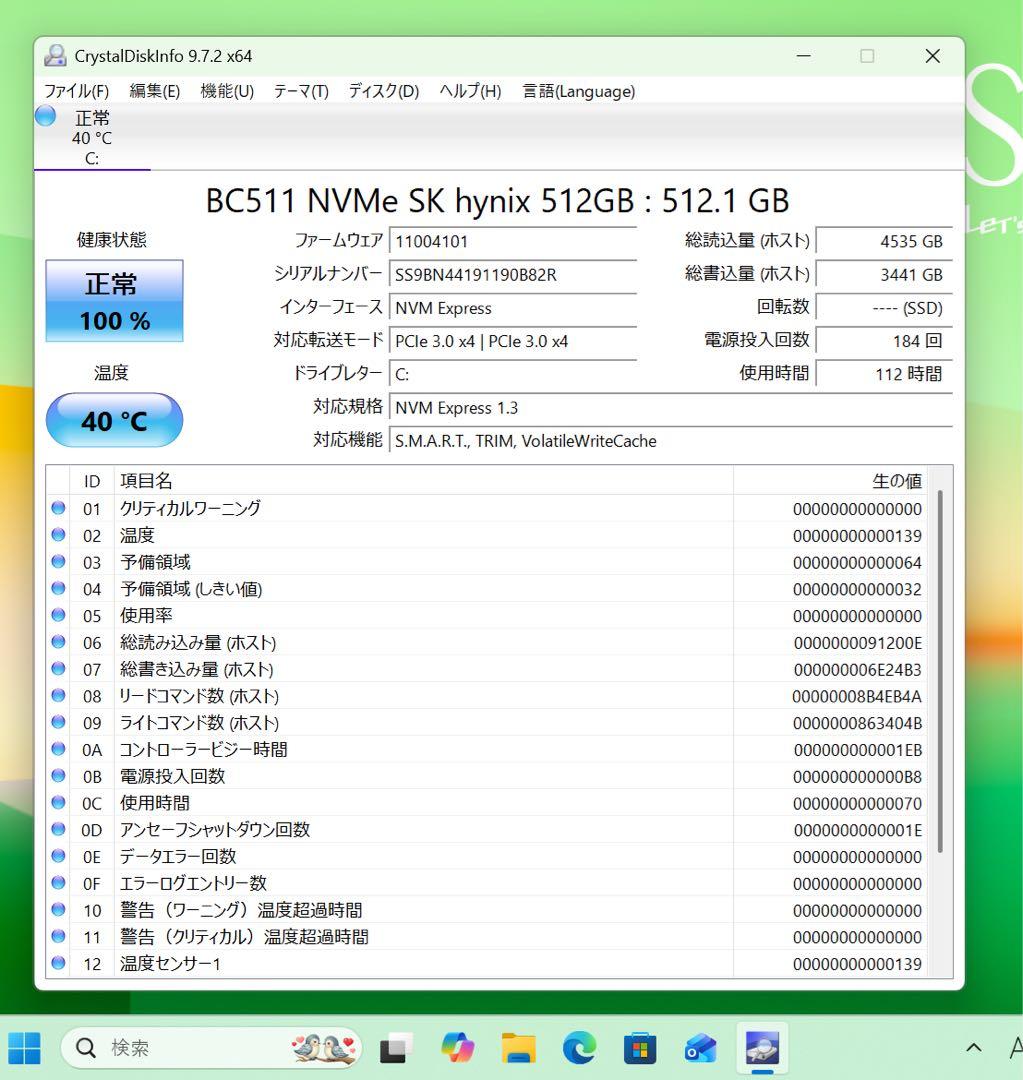Open the 機能(U) menu

click(226, 91)
